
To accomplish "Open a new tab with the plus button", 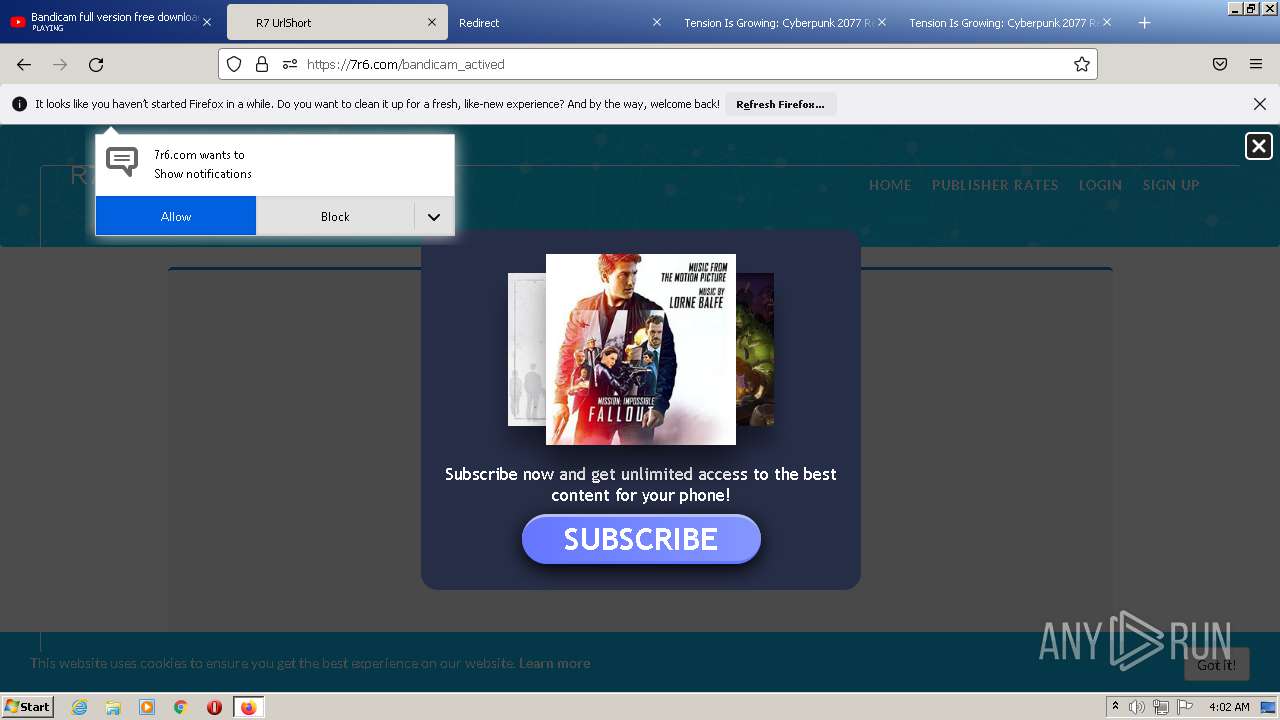I will (1144, 22).
